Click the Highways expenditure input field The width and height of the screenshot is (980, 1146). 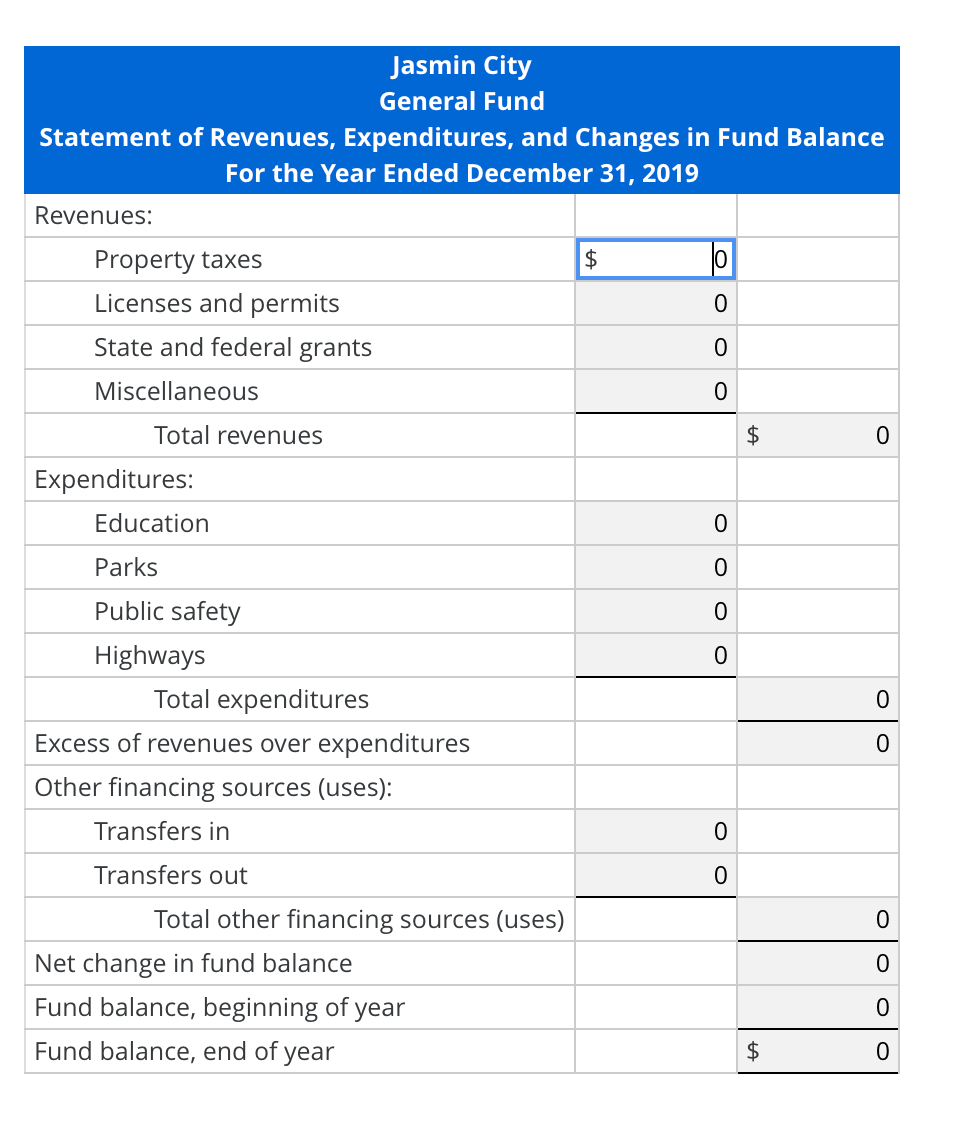click(655, 655)
